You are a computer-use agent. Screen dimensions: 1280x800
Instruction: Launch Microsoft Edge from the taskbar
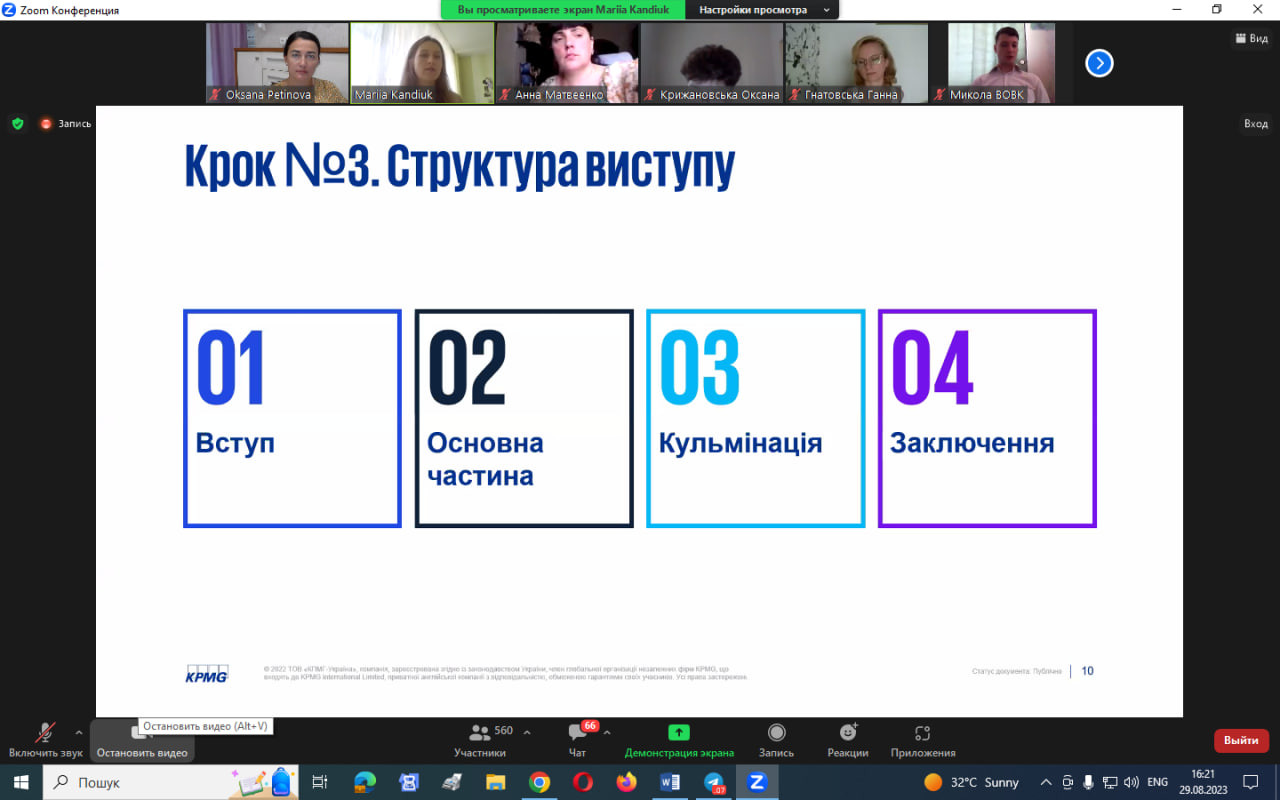(364, 782)
